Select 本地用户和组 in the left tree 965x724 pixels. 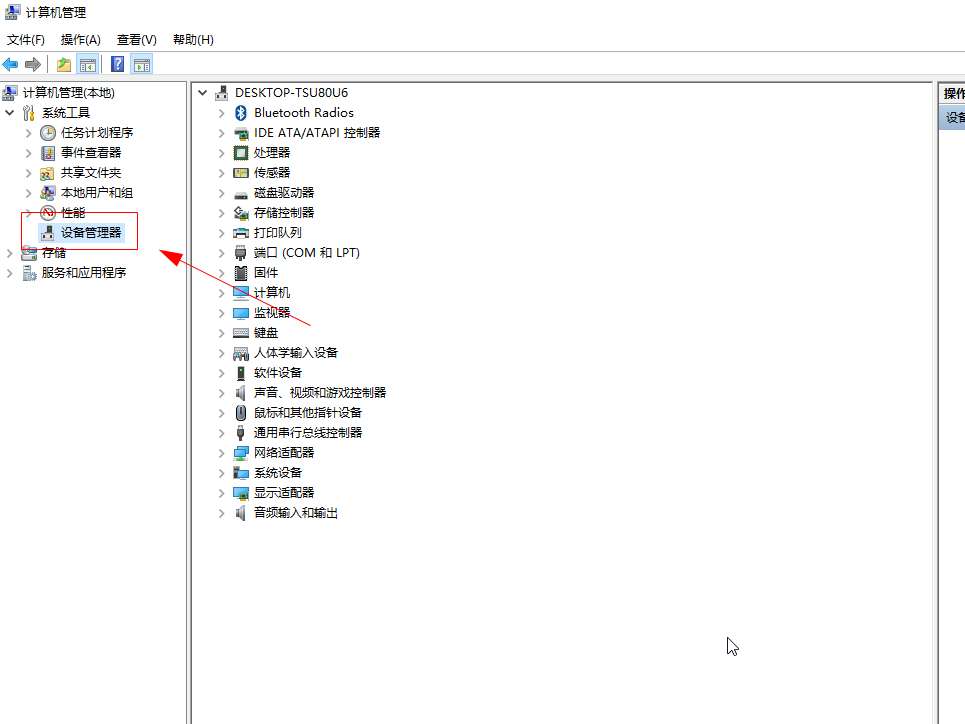pyautogui.click(x=97, y=193)
